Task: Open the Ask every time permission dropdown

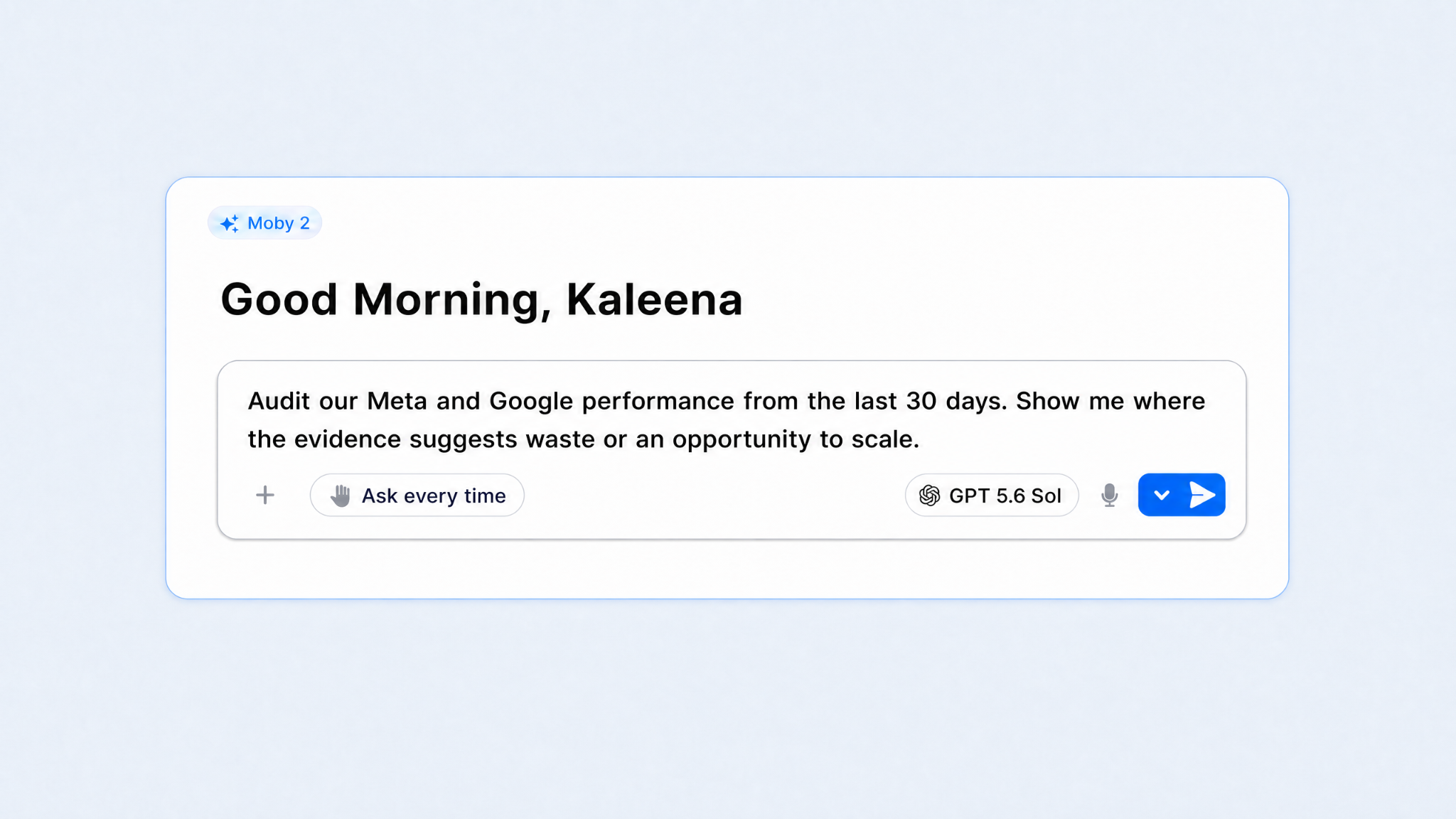Action: click(417, 495)
